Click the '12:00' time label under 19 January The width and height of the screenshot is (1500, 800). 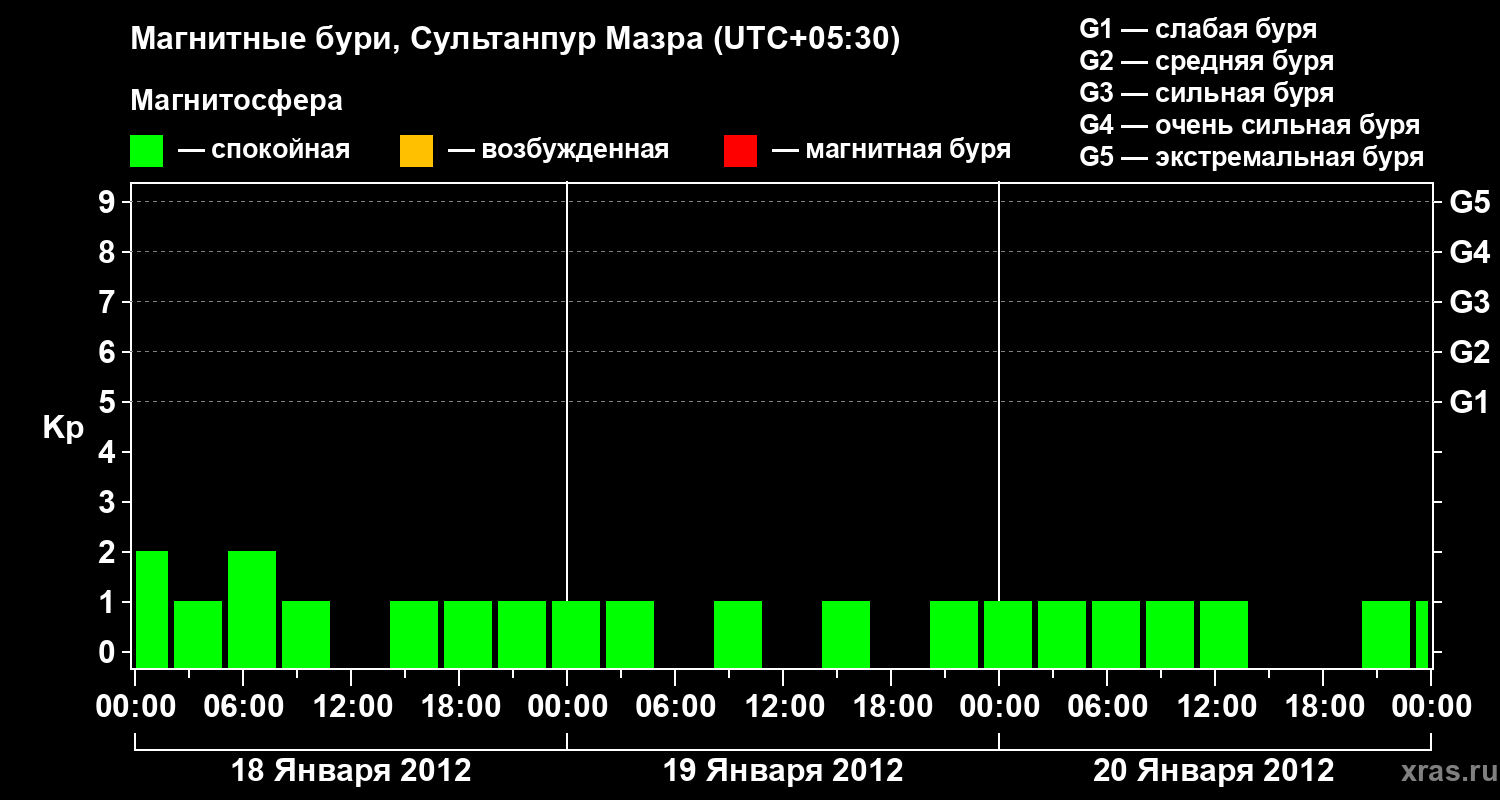[x=783, y=707]
